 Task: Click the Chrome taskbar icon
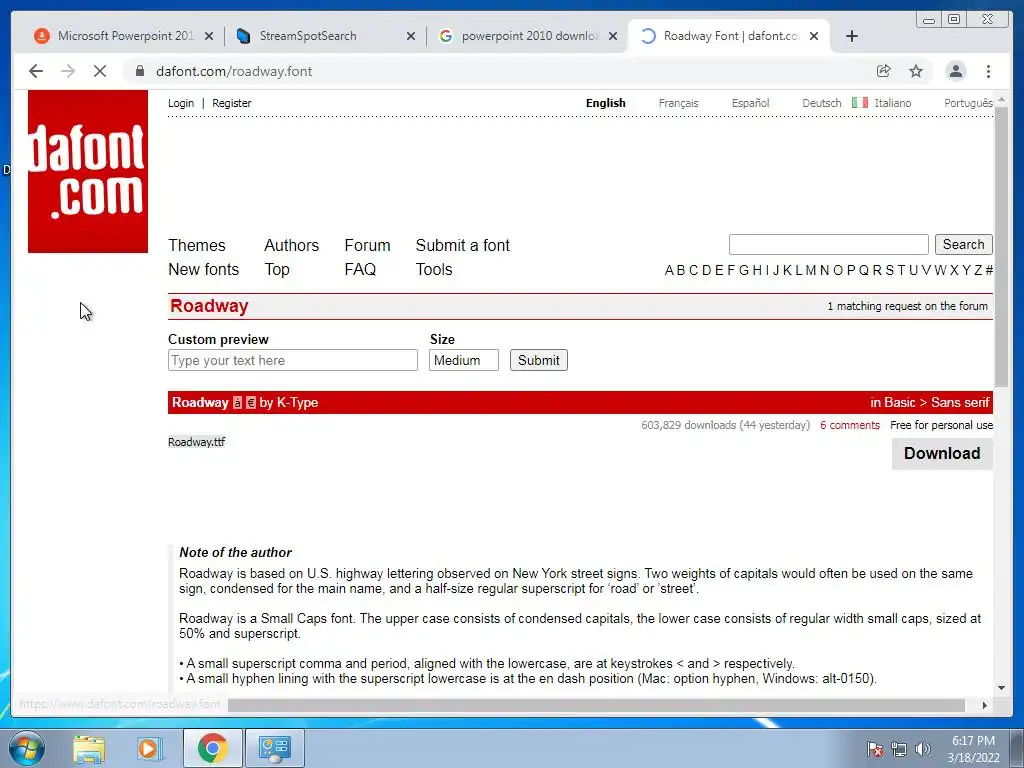click(x=212, y=748)
